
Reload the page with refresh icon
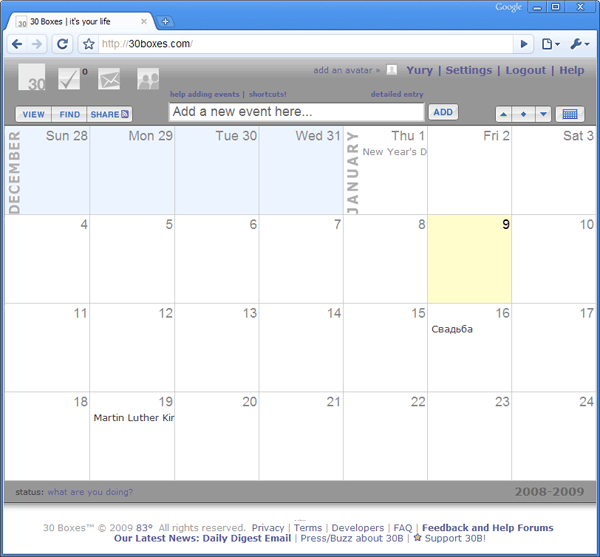pyautogui.click(x=62, y=44)
